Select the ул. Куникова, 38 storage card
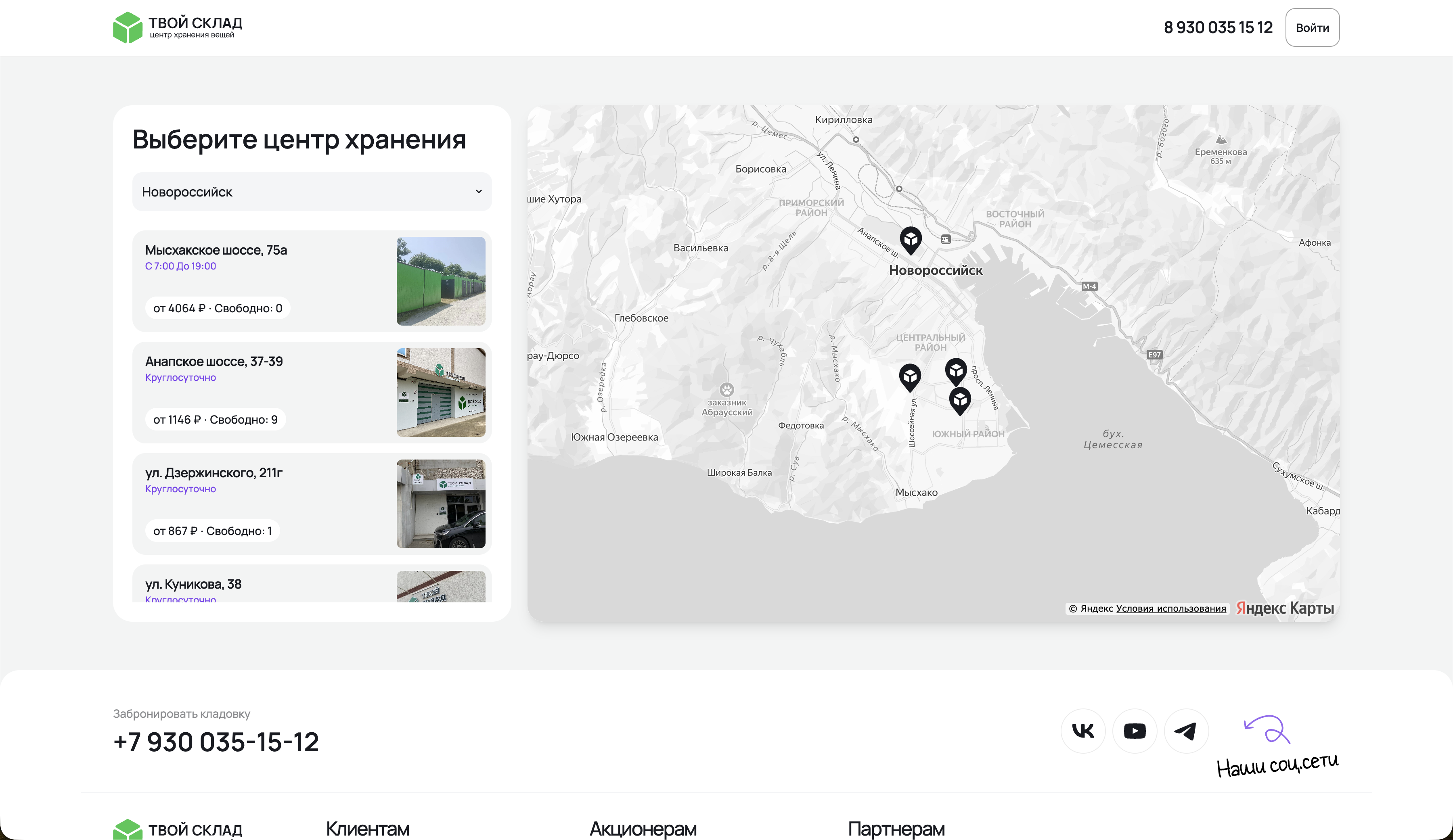Image resolution: width=1453 pixels, height=840 pixels. click(x=312, y=584)
